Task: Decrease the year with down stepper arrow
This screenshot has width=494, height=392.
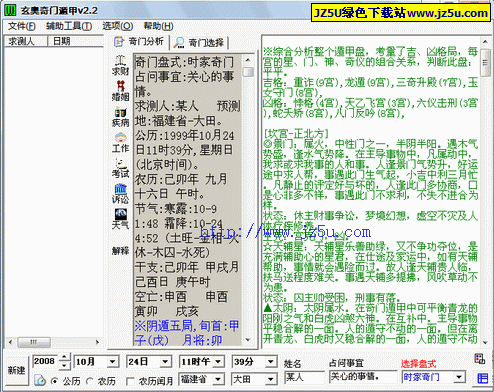Action: click(64, 365)
